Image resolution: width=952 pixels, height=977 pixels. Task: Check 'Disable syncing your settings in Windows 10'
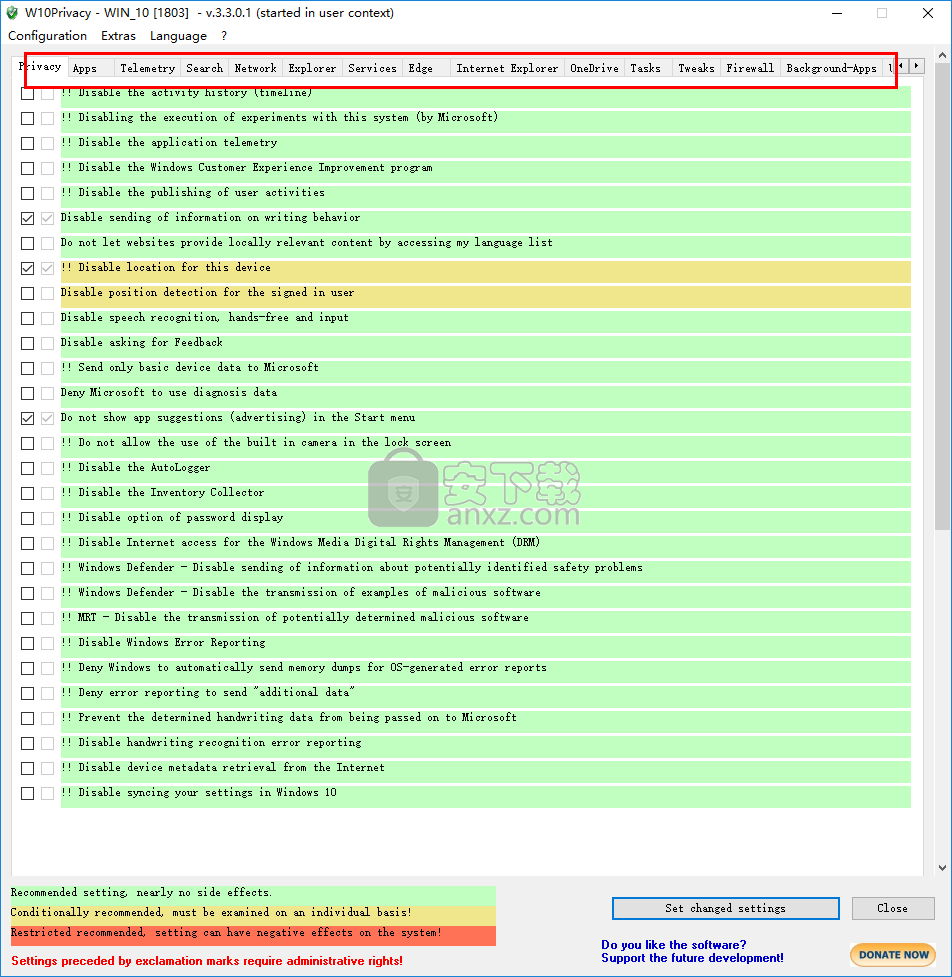click(27, 793)
